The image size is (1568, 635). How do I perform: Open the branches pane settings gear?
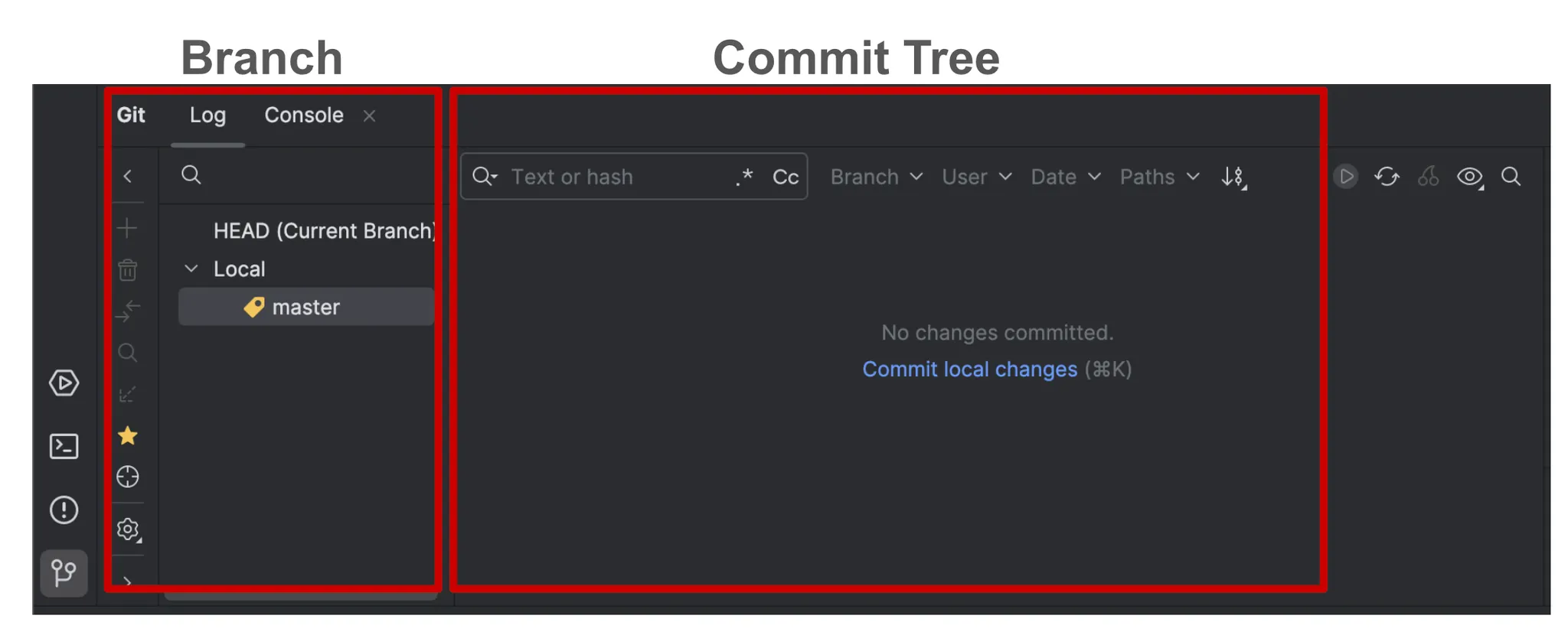128,529
